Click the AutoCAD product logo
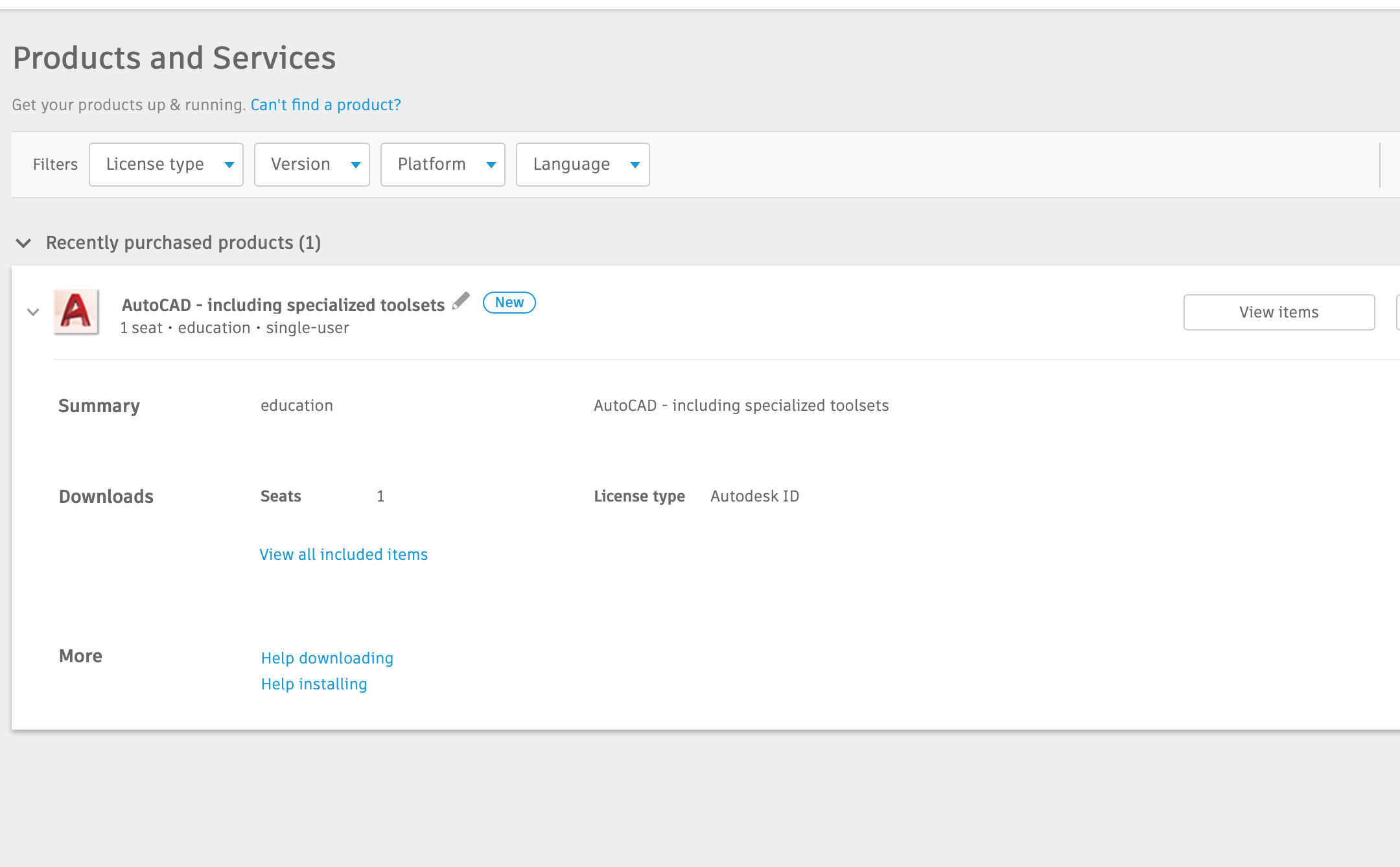The image size is (1400, 867). (76, 312)
